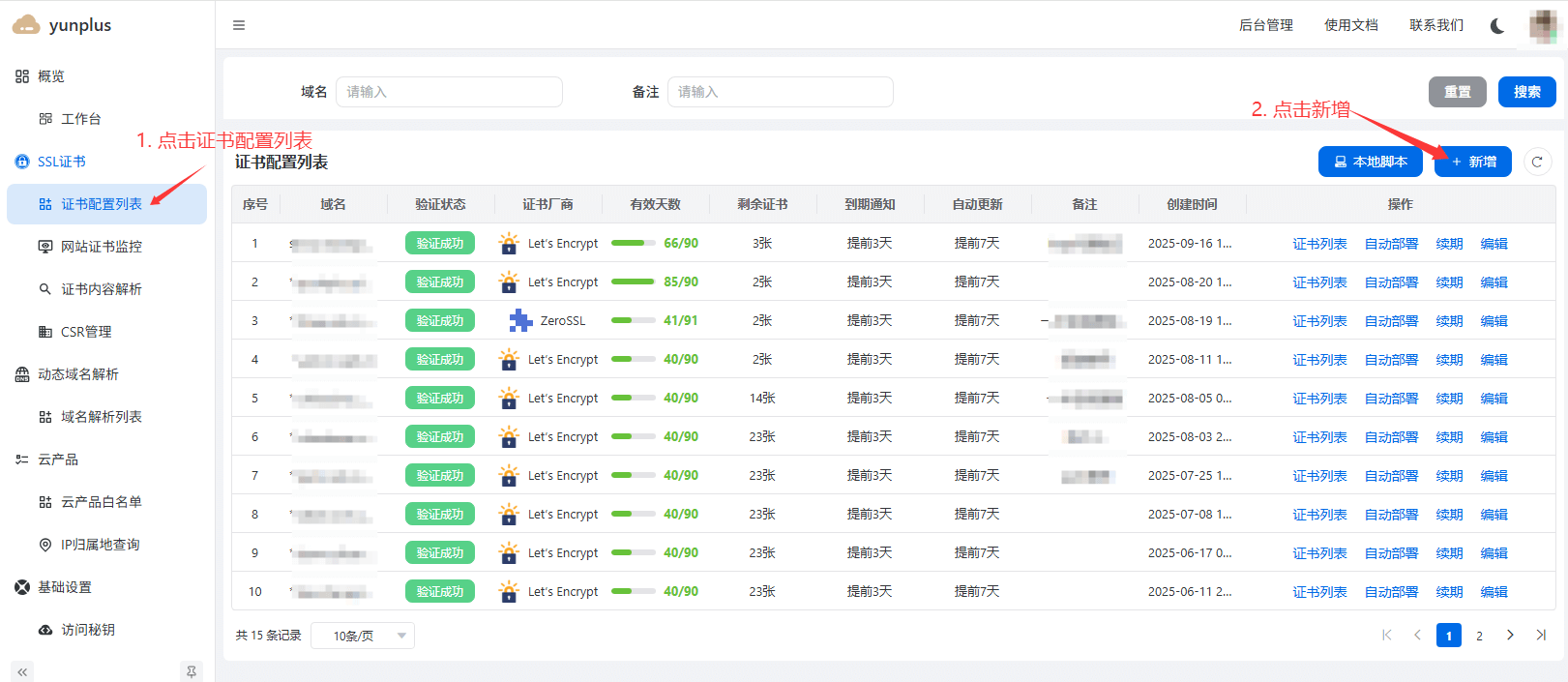Click the ZeroSSL vendor icon in row 3
1568x682 pixels.
pyautogui.click(x=520, y=320)
